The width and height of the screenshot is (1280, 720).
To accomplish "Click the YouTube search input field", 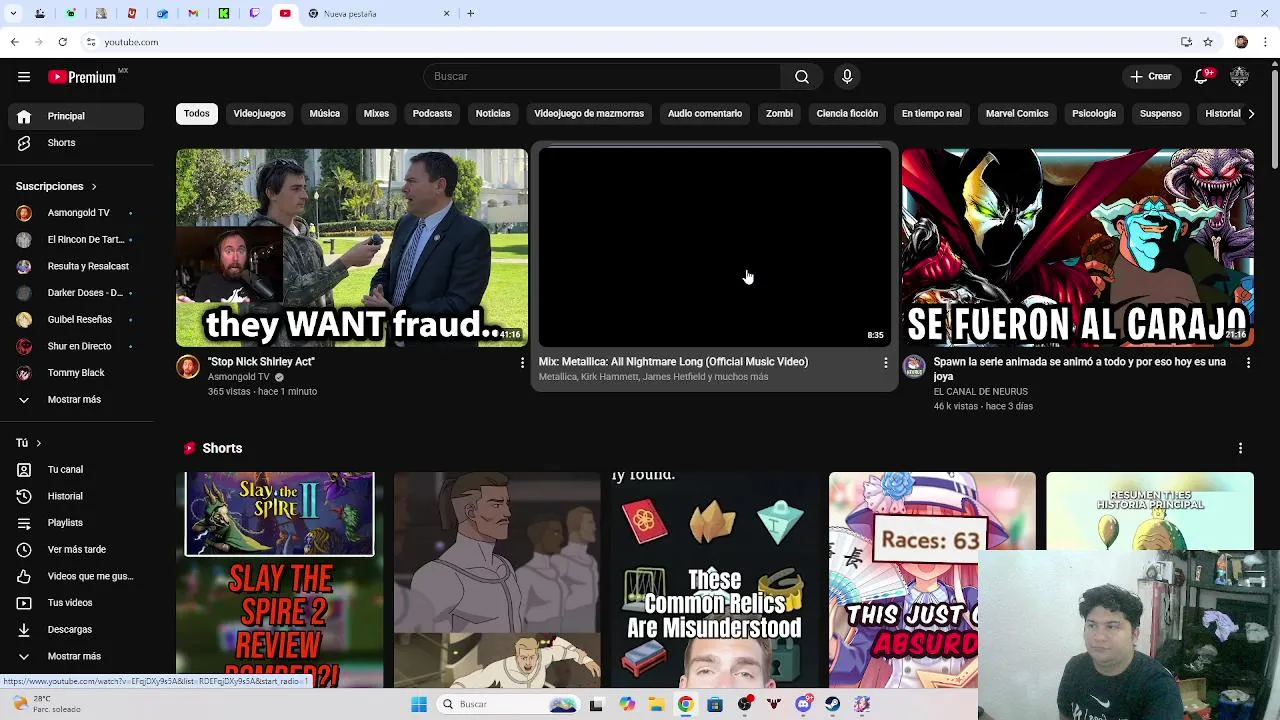I will [602, 77].
